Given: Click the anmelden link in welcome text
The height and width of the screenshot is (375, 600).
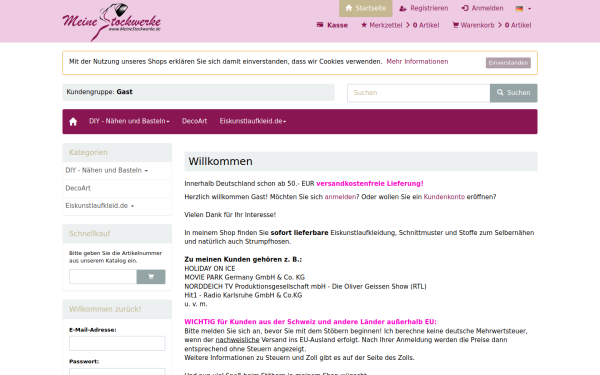Looking at the screenshot, I should pos(340,197).
